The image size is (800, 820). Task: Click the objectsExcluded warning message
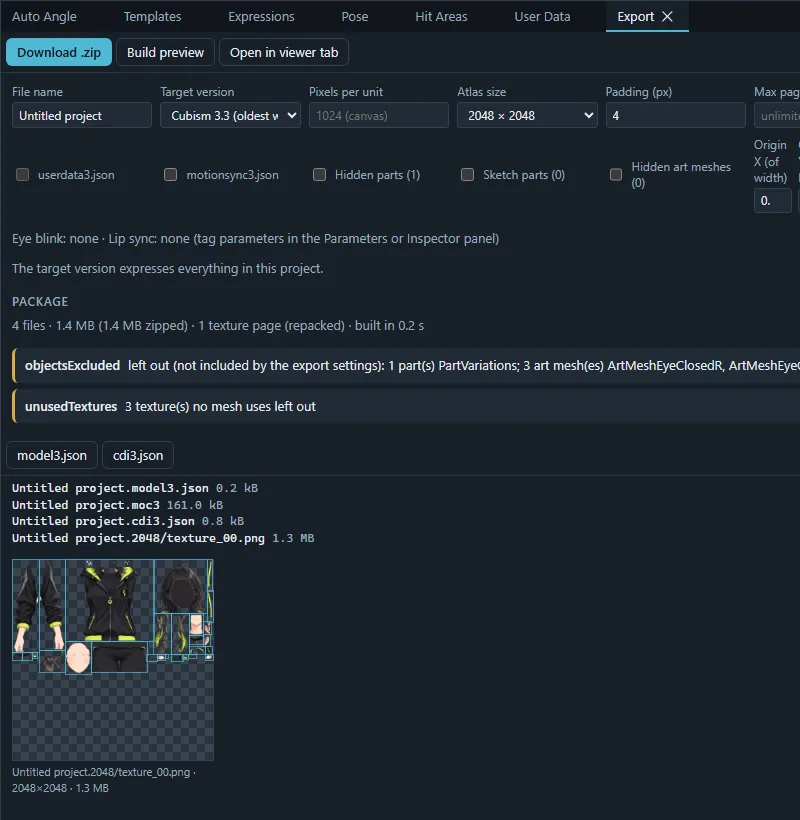pyautogui.click(x=406, y=366)
